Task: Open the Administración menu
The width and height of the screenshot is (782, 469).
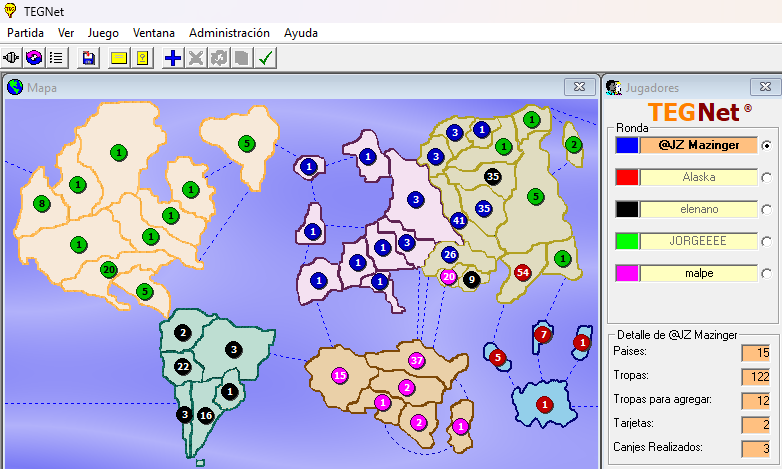Action: pyautogui.click(x=229, y=33)
